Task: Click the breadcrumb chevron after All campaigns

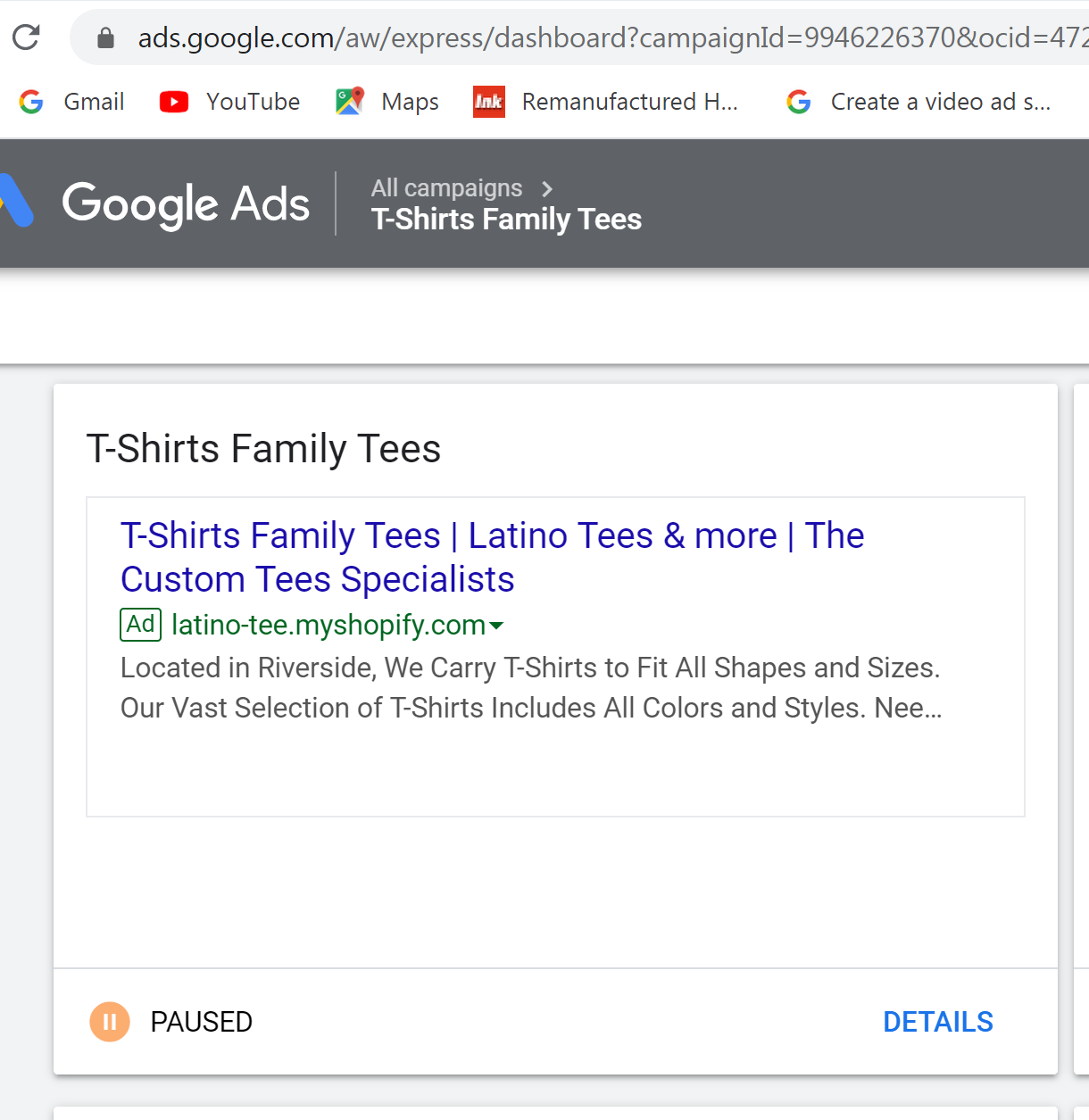Action: coord(547,188)
